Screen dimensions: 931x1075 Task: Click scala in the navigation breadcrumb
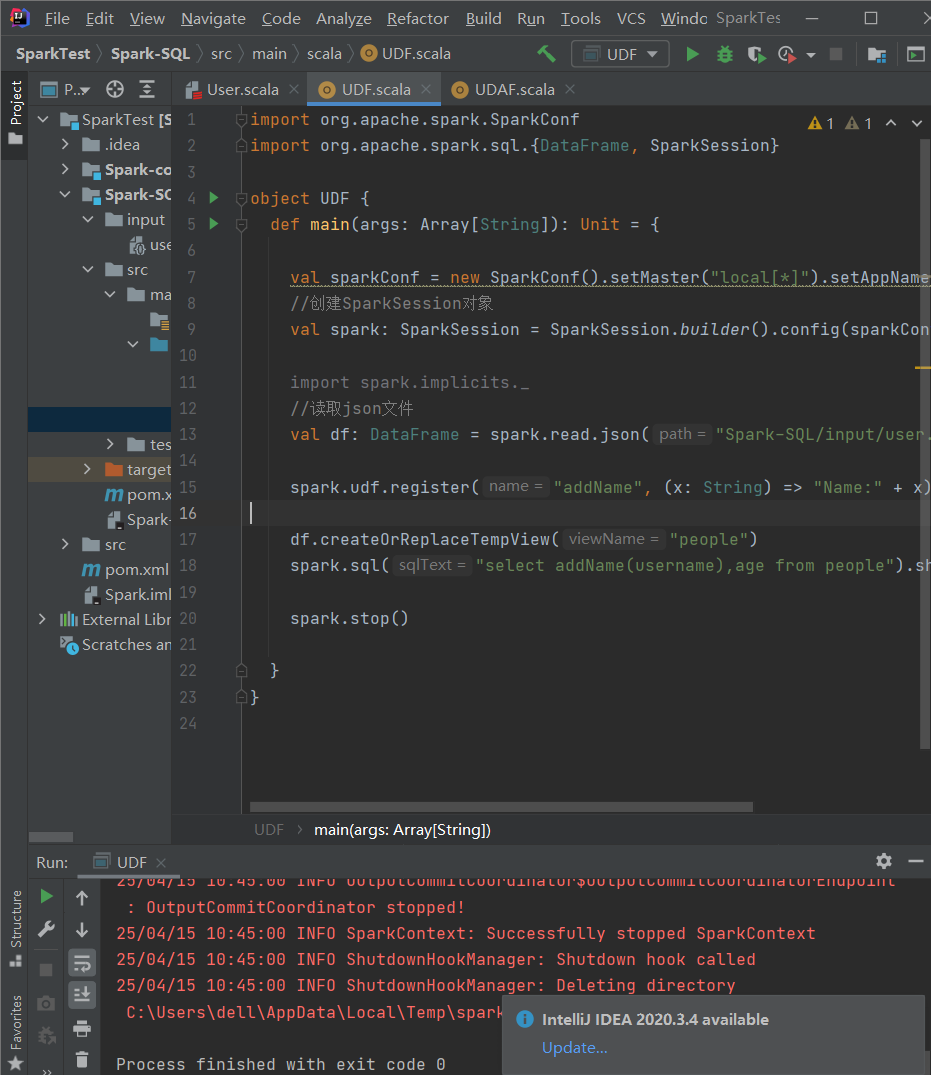click(x=324, y=53)
